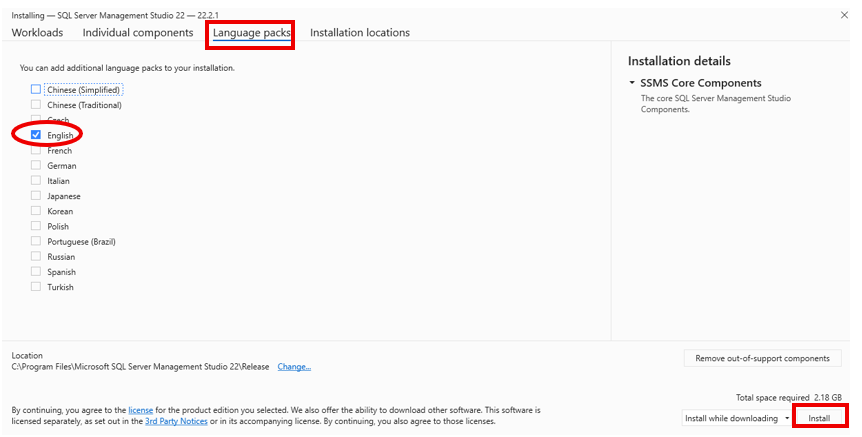Enable the Portuguese (Brazil) language pack
This screenshot has width=862, height=437.
coord(36,241)
